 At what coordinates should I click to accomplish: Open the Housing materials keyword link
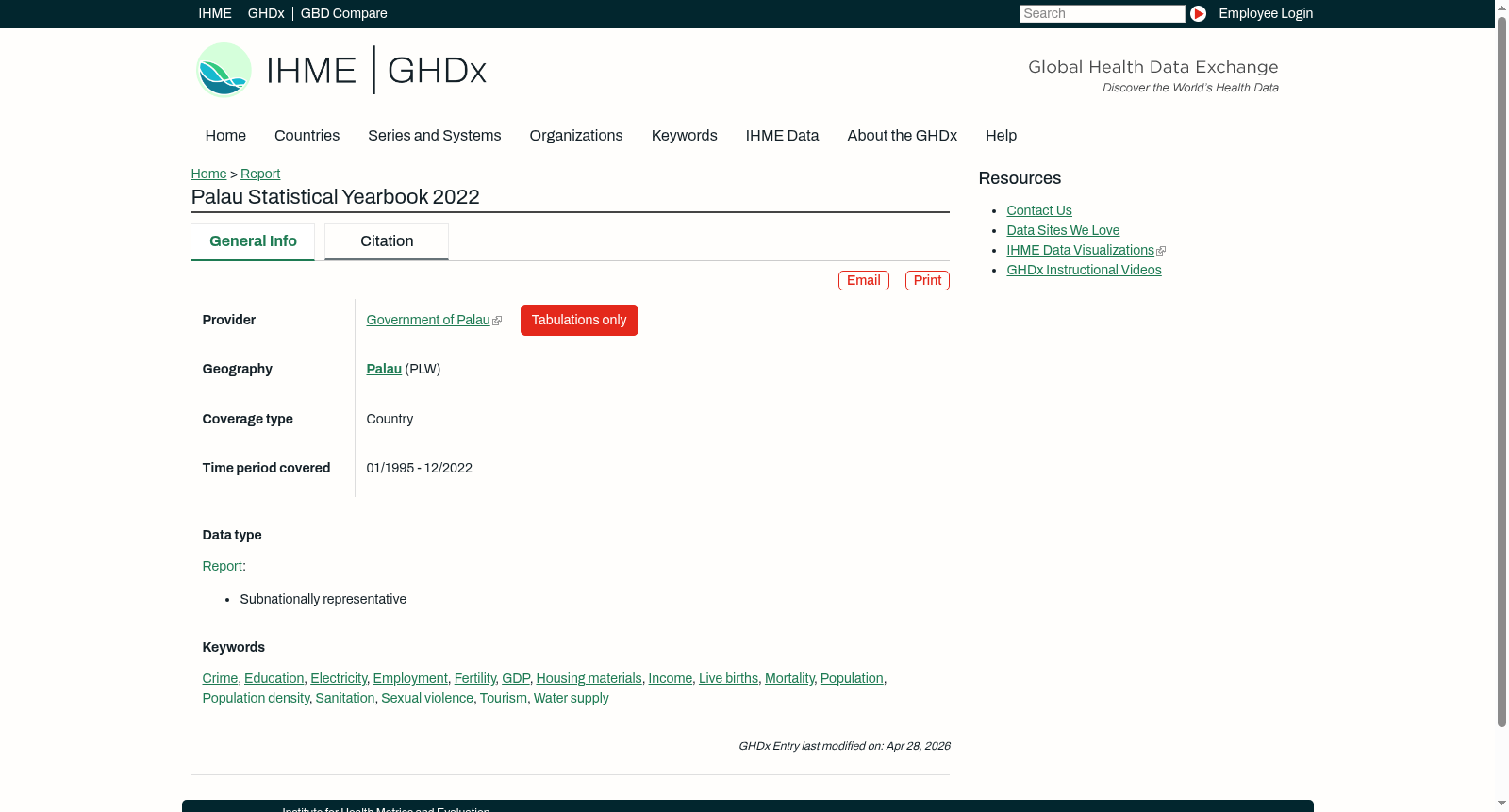pyautogui.click(x=589, y=679)
